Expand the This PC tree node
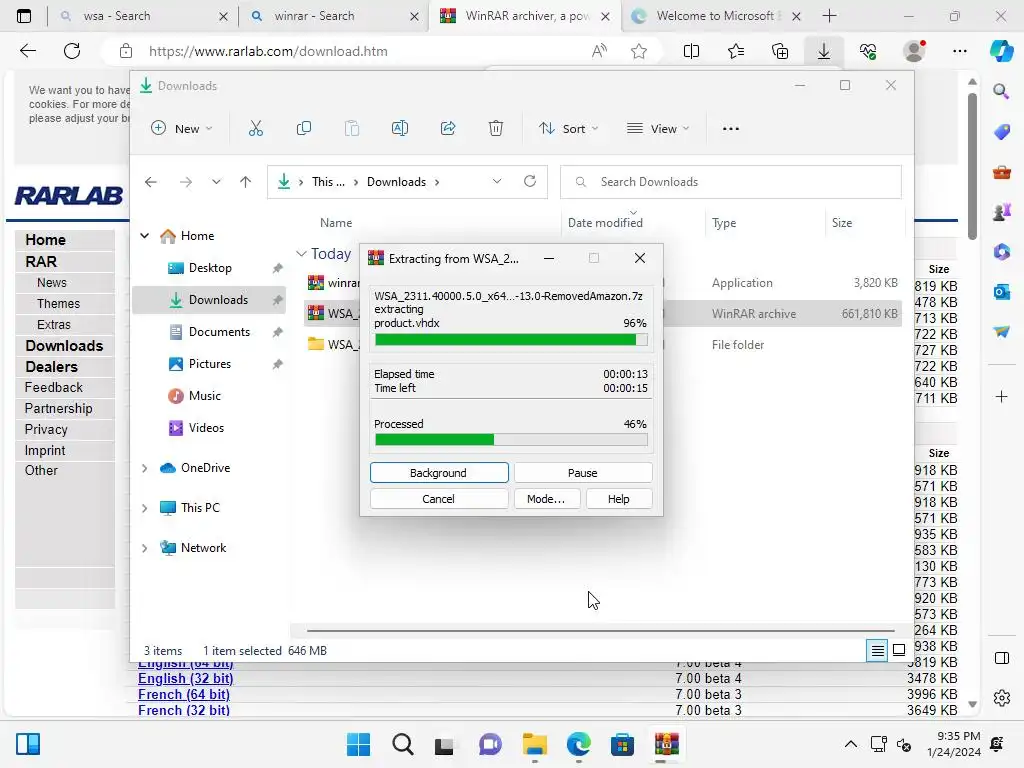Viewport: 1024px width, 768px height. (x=144, y=508)
